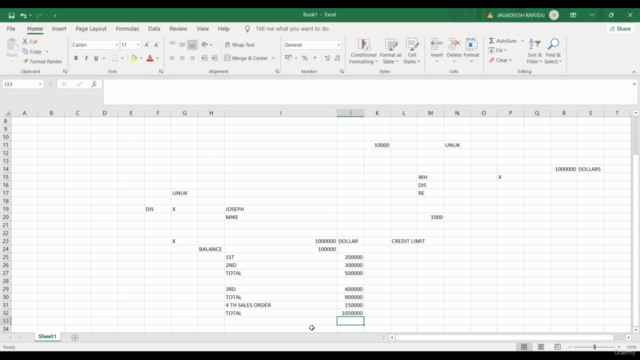Expand the Font group dialog launcher
Viewport: 640px width, 360px height.
161,71
